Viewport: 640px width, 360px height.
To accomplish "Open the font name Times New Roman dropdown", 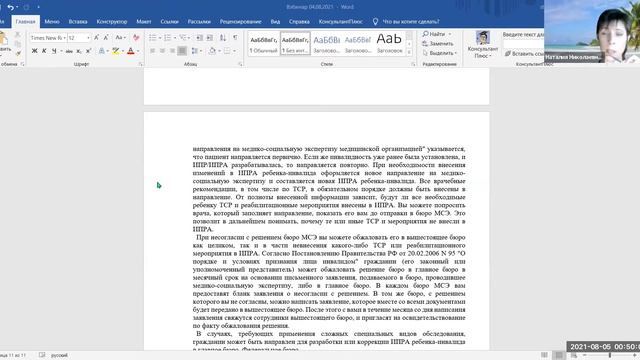I will tap(64, 38).
